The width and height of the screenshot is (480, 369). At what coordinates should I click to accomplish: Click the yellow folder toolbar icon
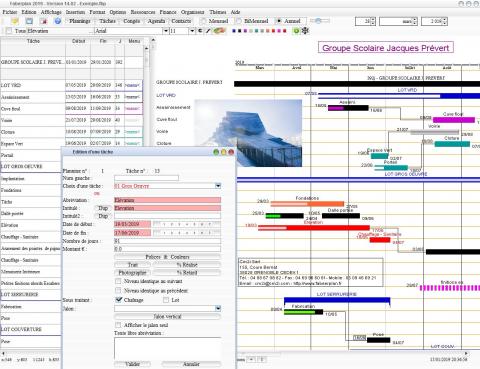[15, 21]
